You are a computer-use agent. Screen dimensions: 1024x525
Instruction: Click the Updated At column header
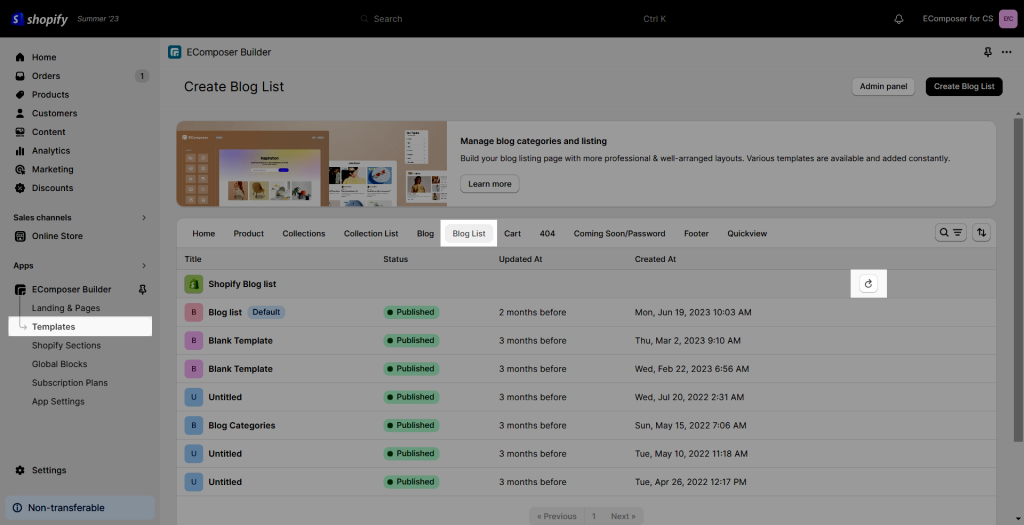[520, 259]
